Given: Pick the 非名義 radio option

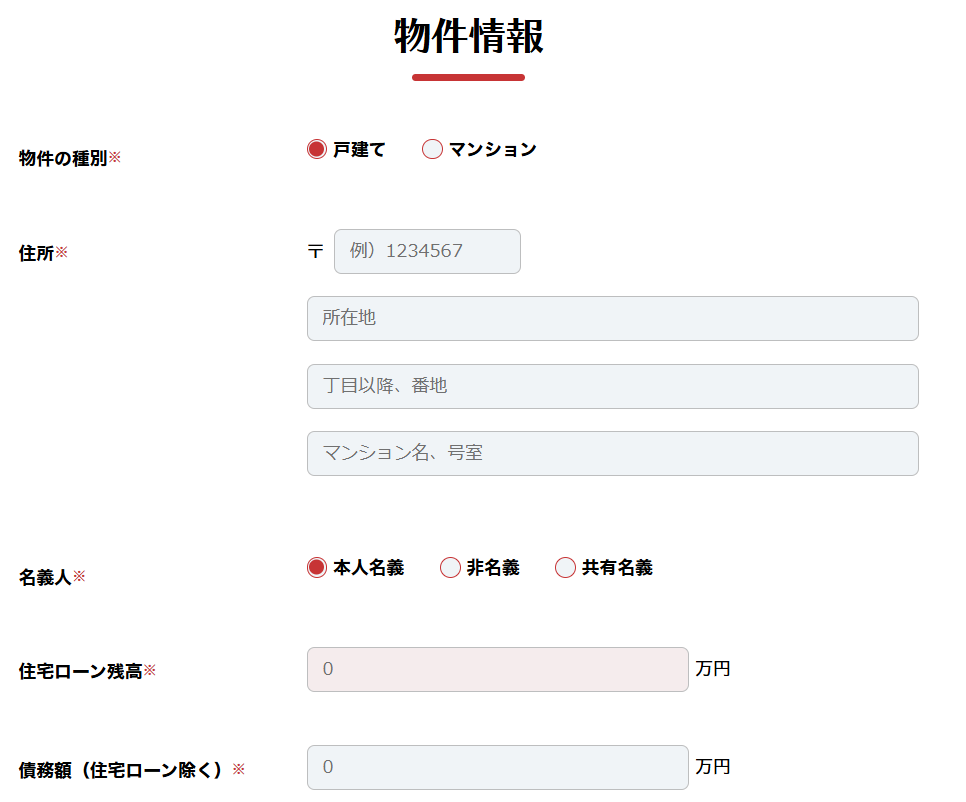Looking at the screenshot, I should 450,567.
